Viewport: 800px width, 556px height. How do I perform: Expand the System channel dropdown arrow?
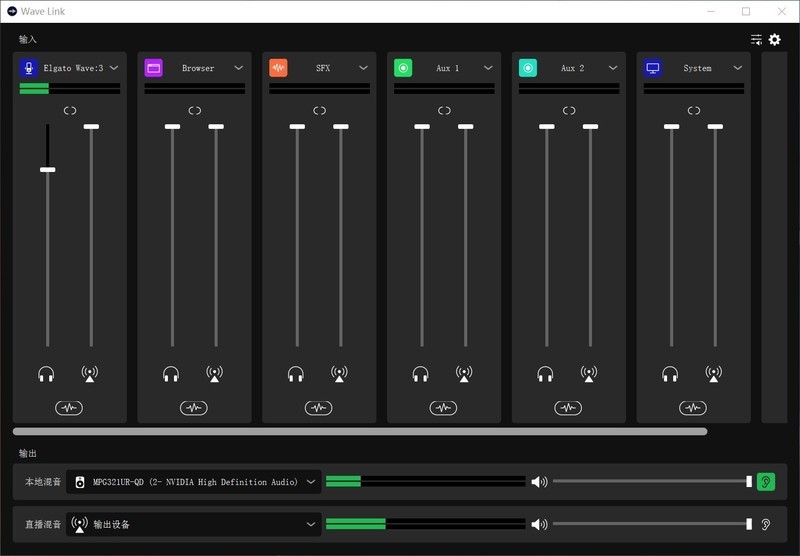pos(738,68)
